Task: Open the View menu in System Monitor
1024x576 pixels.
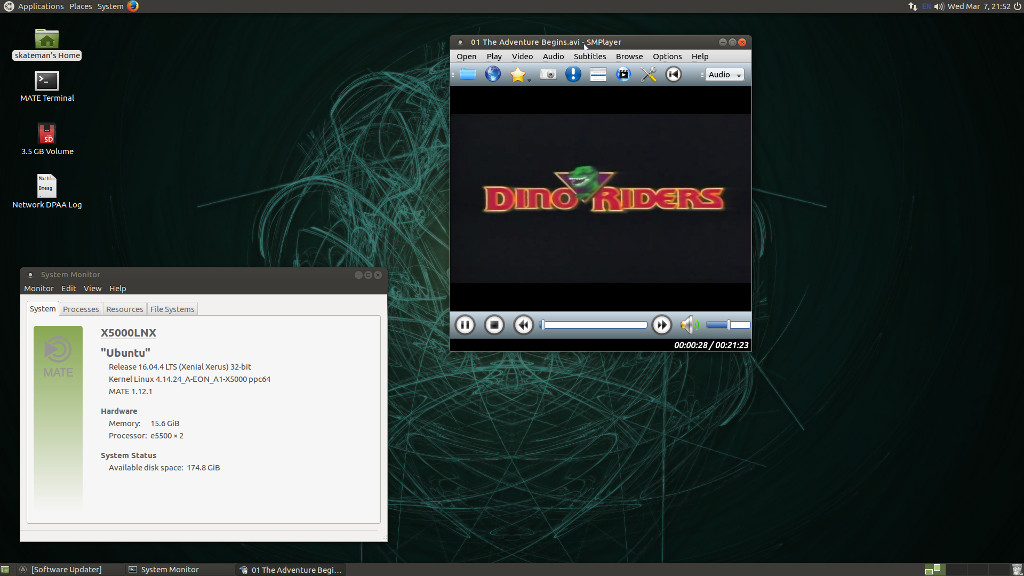Action: 93,288
